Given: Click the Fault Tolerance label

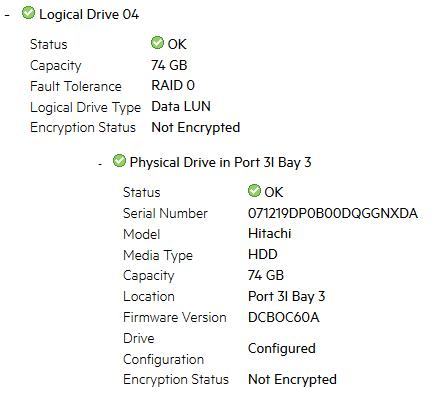Looking at the screenshot, I should click(x=76, y=86).
